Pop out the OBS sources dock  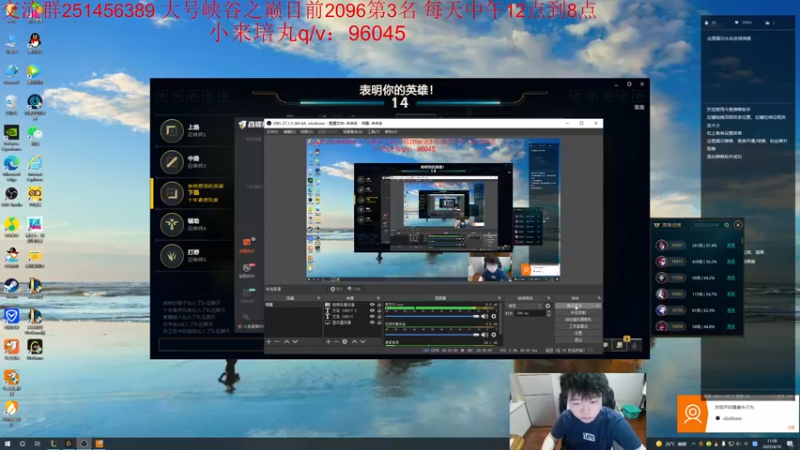tap(378, 298)
